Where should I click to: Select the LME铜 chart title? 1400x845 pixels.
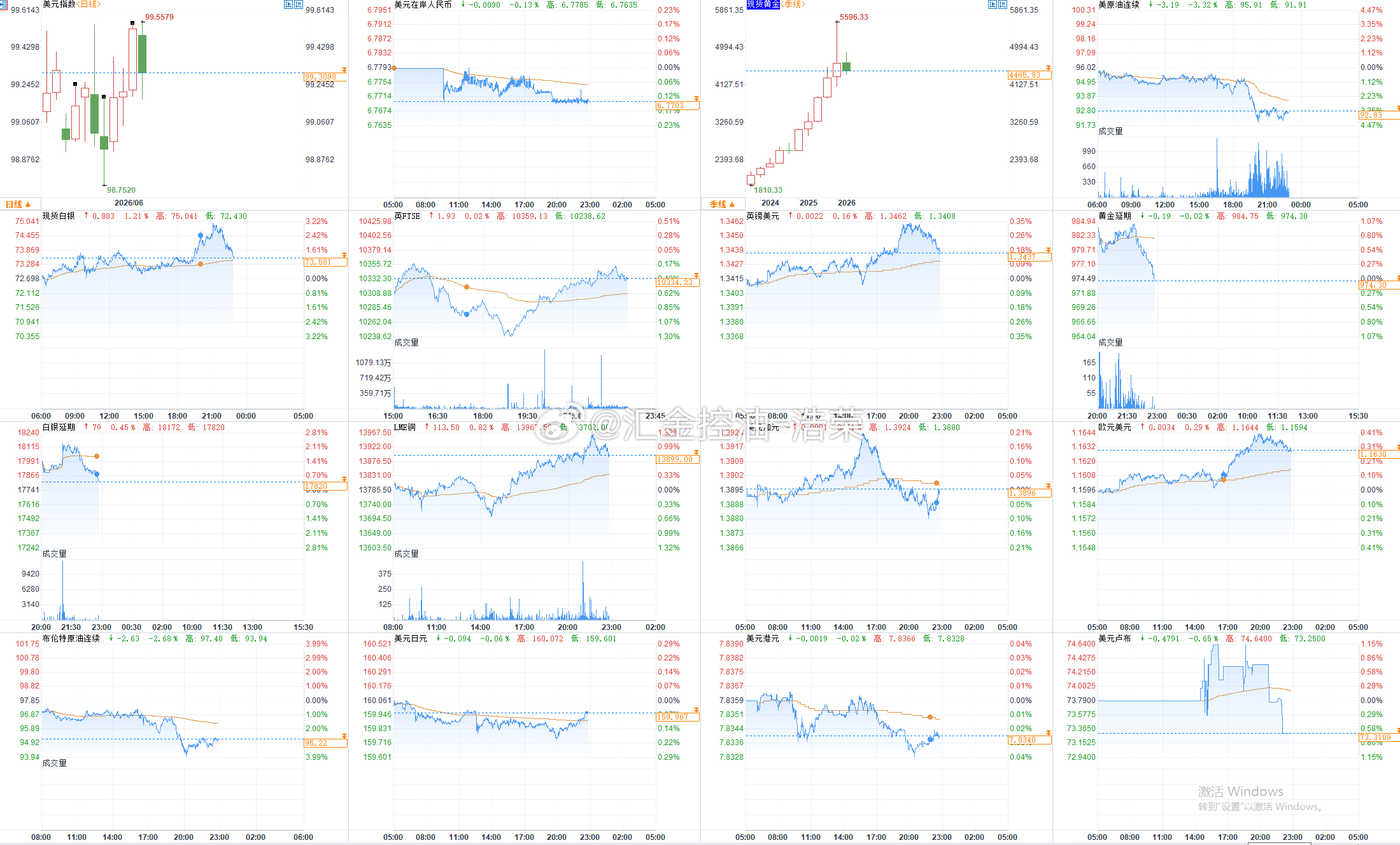coord(405,427)
